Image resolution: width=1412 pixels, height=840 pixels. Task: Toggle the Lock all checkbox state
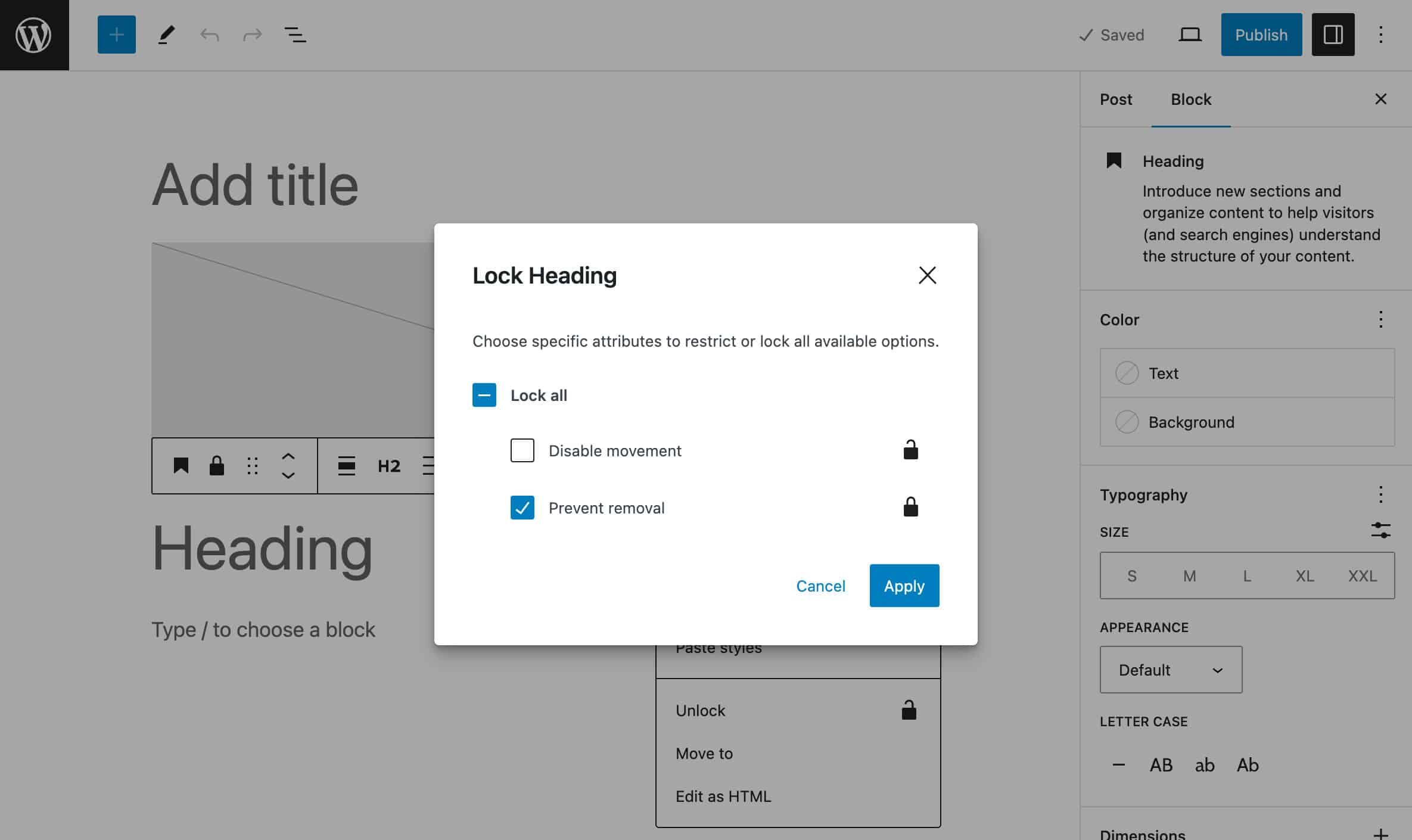coord(484,395)
